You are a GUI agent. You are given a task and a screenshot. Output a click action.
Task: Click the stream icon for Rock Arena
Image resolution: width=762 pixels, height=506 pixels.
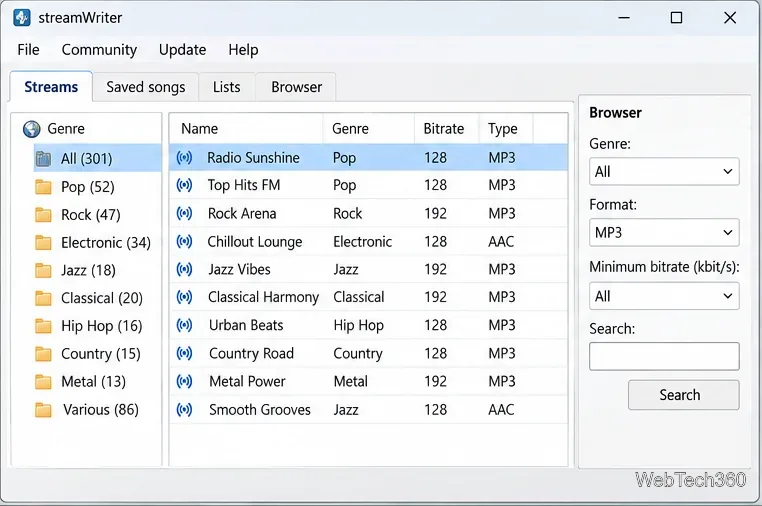[x=184, y=213]
